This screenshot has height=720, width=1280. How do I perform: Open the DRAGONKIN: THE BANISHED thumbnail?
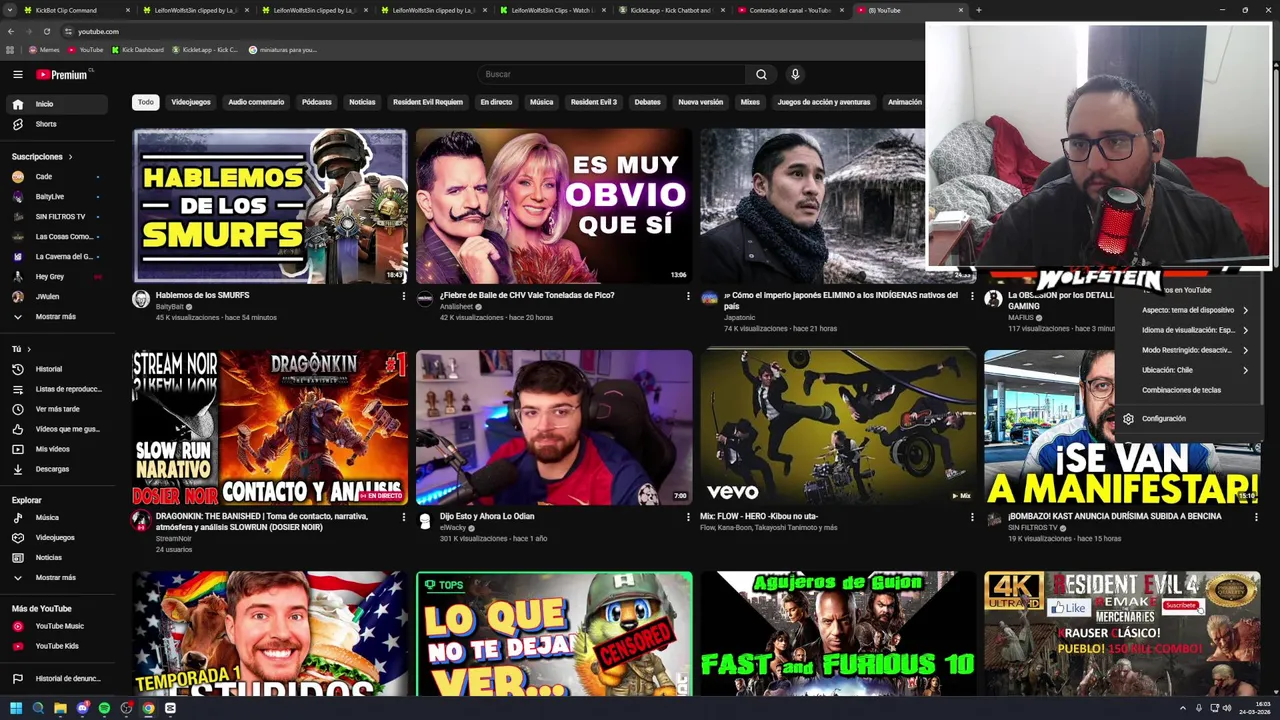270,427
